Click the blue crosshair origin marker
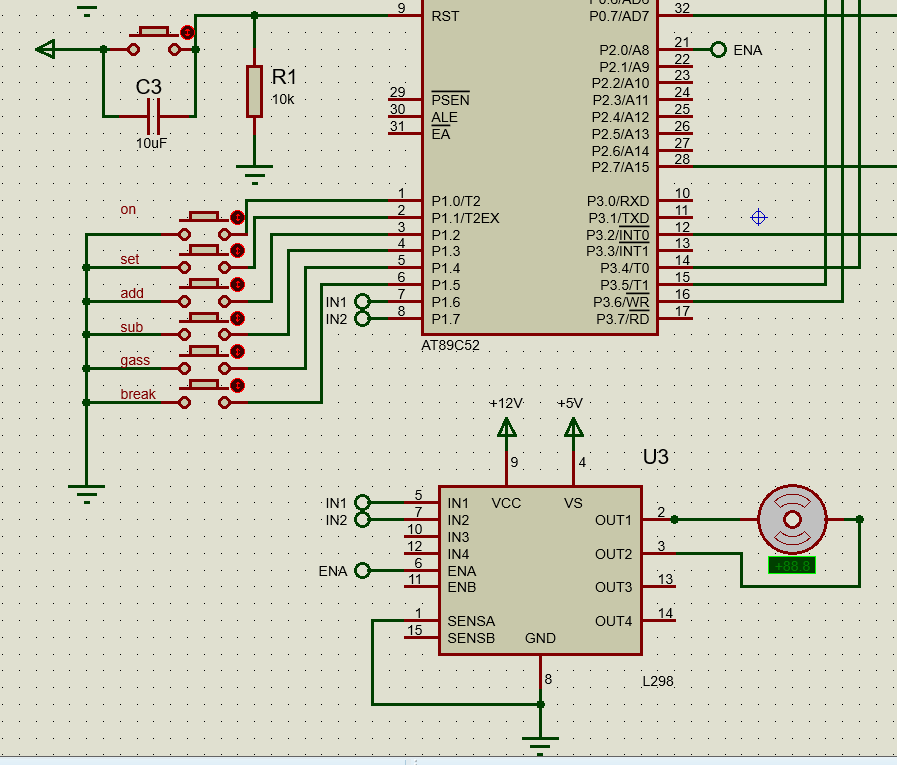 coord(758,217)
